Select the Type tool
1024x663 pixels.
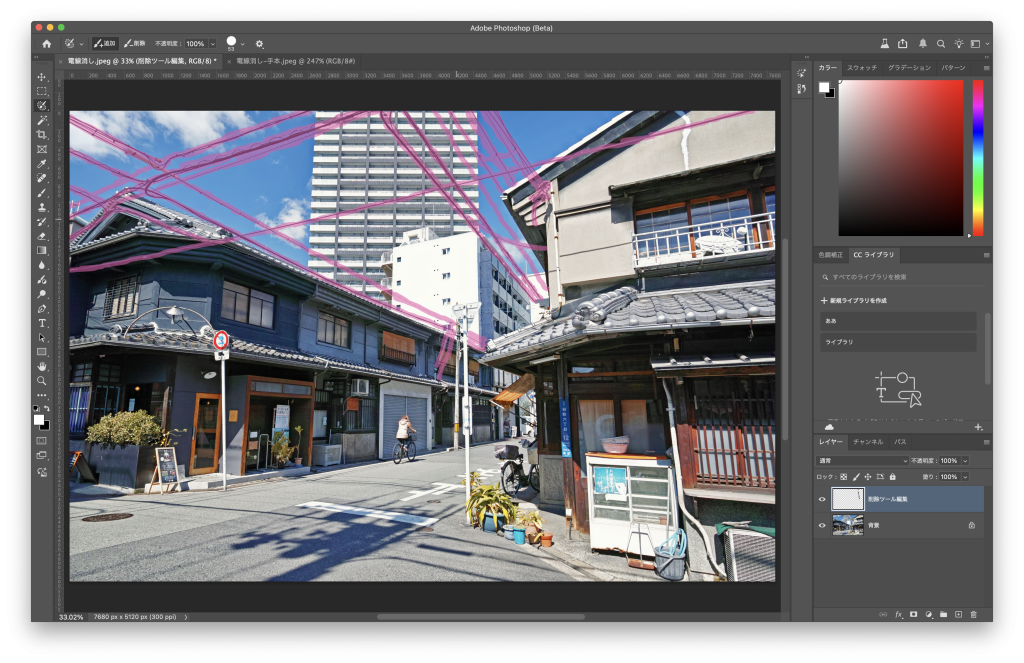42,323
